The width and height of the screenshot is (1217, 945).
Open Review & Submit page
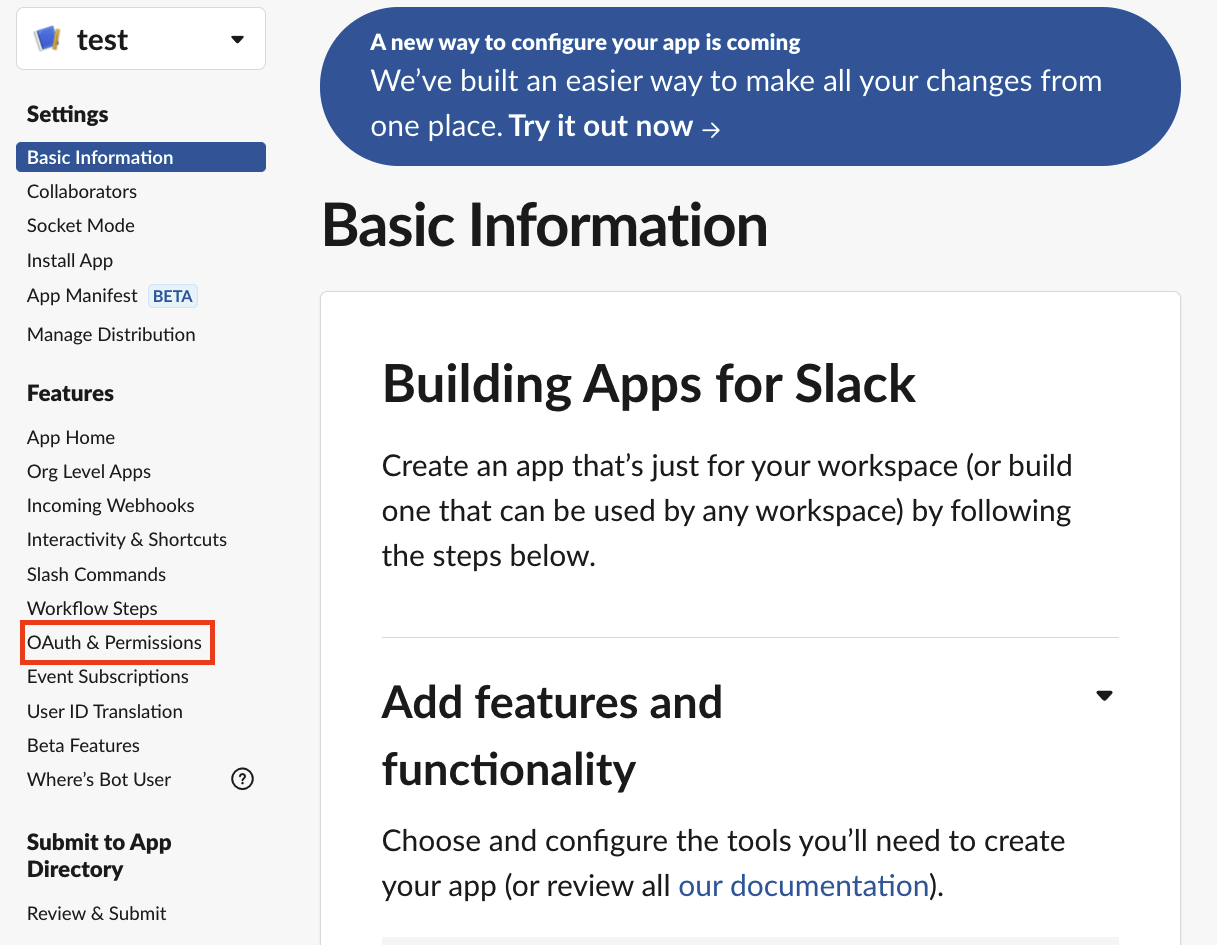click(x=97, y=913)
